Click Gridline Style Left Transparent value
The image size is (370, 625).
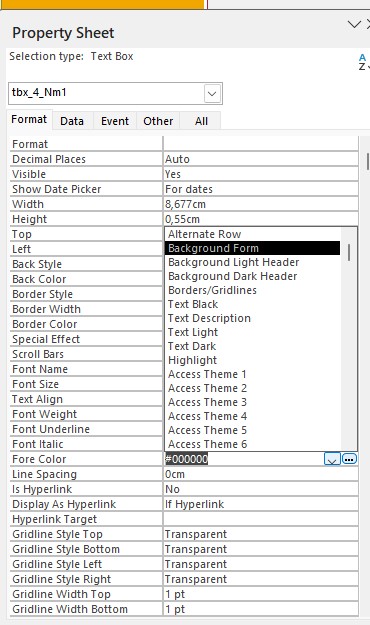point(261,564)
